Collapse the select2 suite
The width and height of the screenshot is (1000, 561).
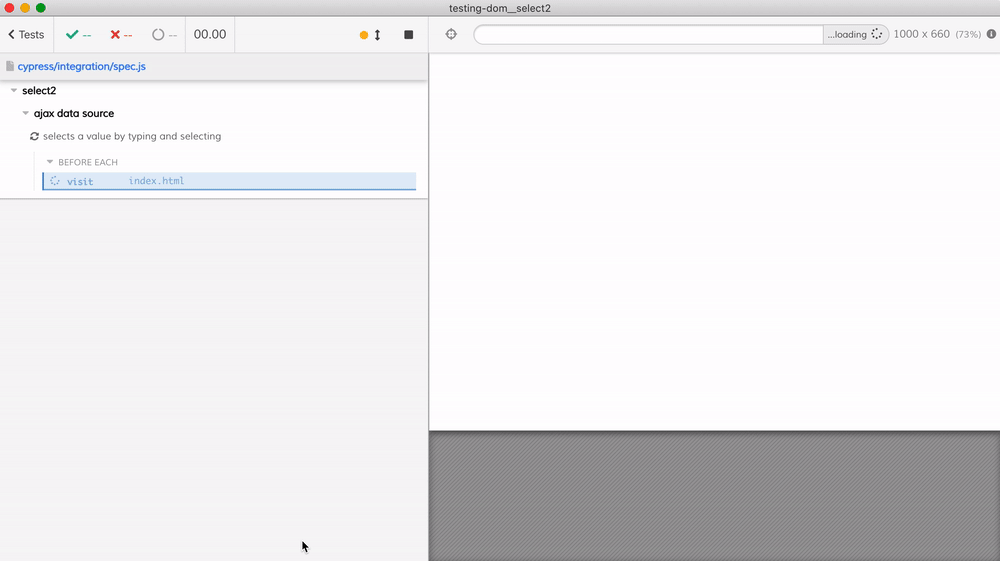tap(14, 91)
